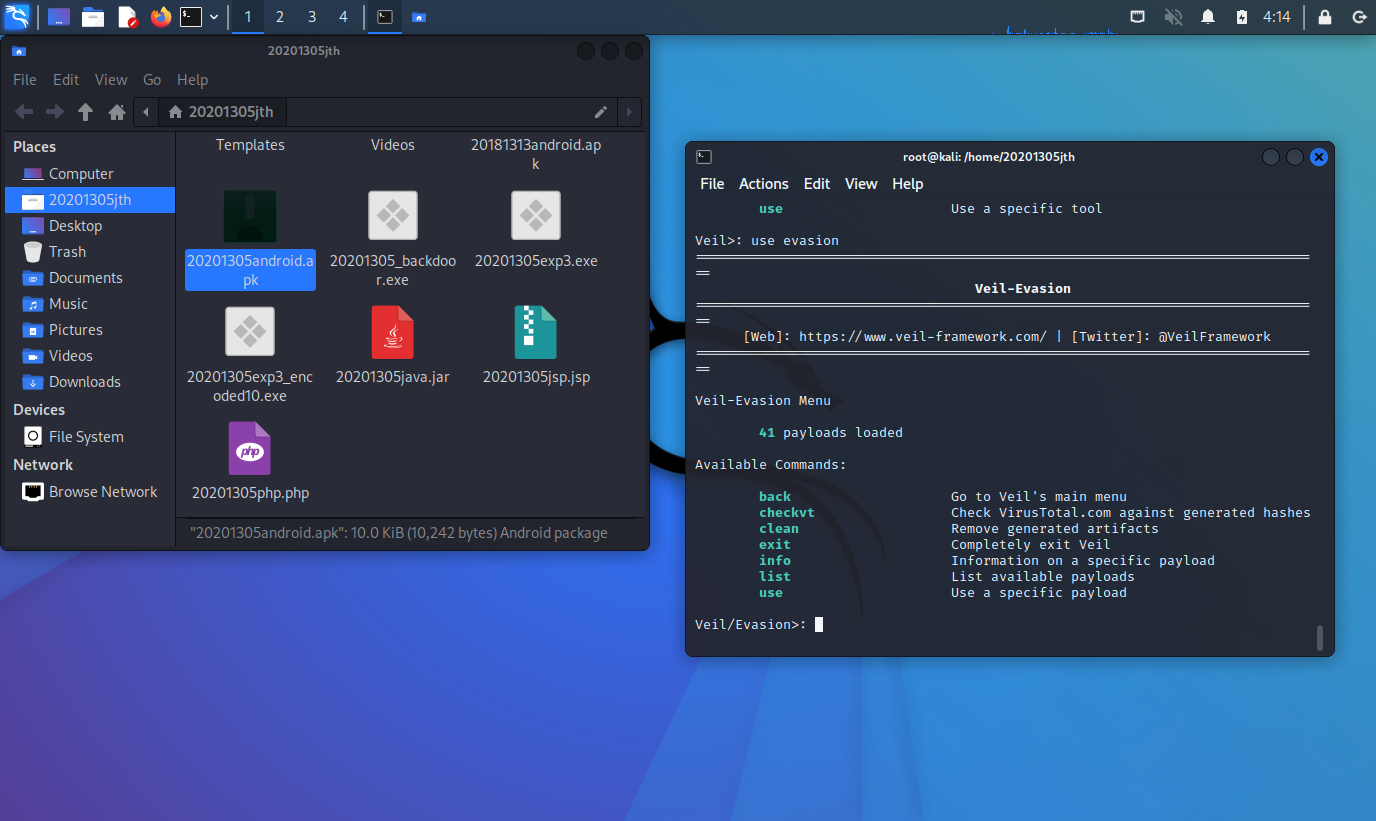Viewport: 1376px width, 821px height.
Task: Launch Firefox from the top panel
Action: coord(160,17)
